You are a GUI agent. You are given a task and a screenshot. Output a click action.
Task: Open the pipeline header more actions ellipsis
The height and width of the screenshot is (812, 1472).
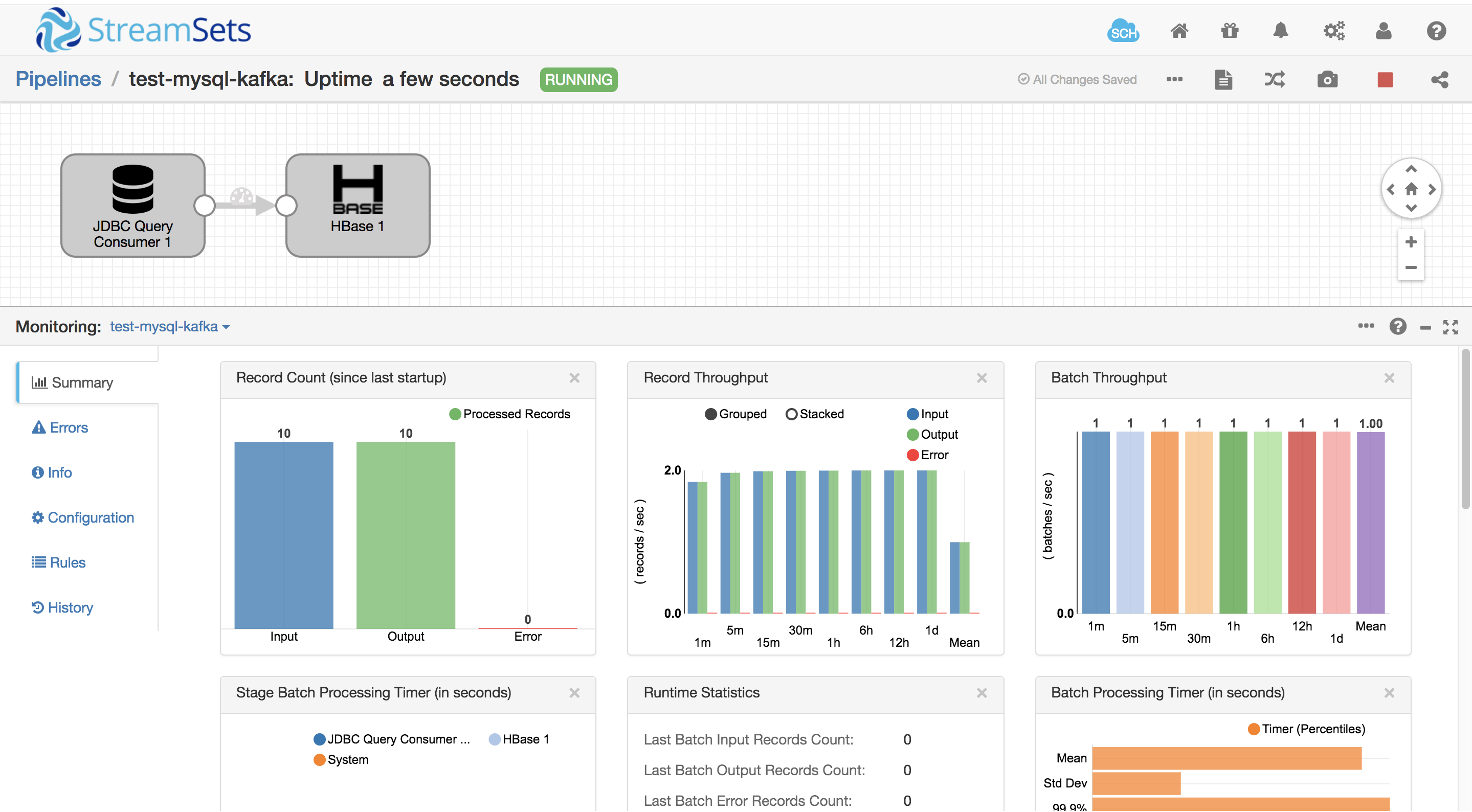click(1174, 79)
